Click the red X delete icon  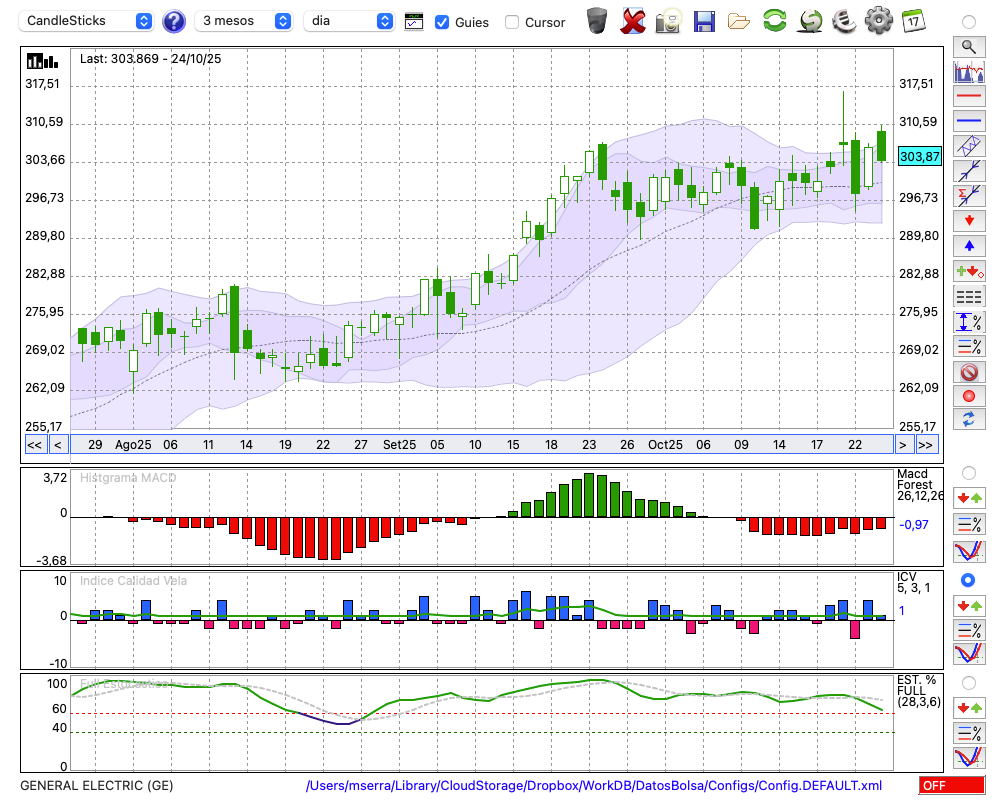(632, 21)
